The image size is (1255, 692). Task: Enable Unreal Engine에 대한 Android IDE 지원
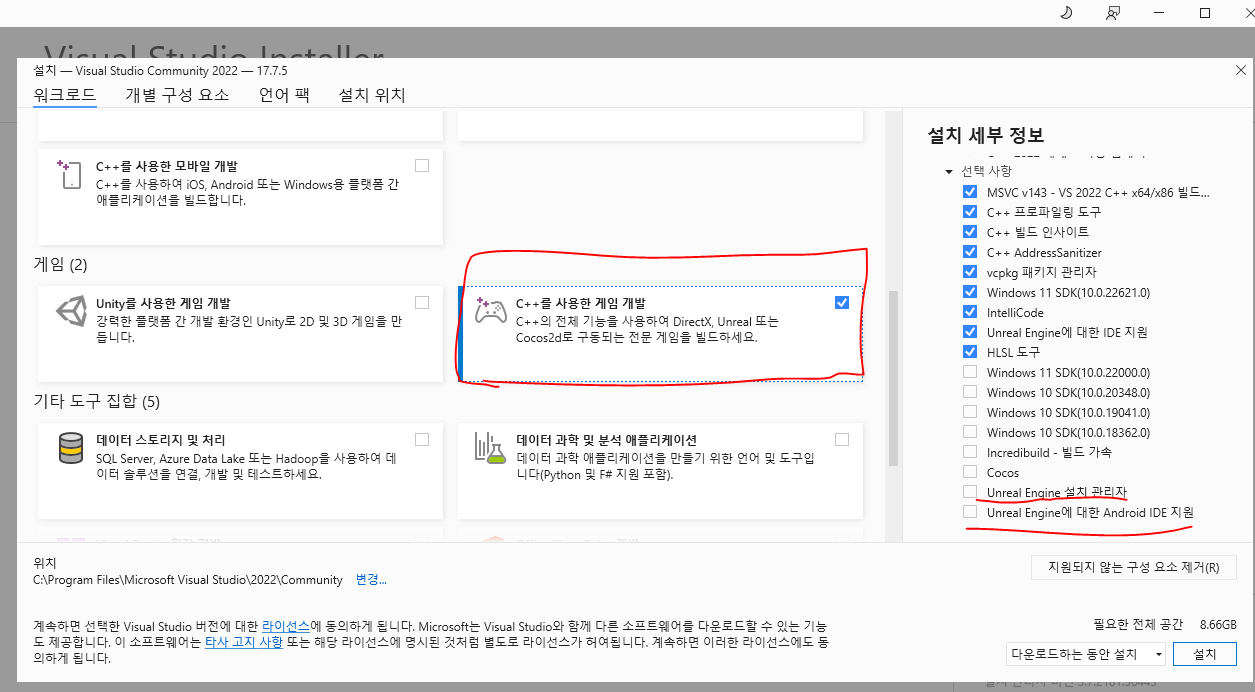coord(969,511)
